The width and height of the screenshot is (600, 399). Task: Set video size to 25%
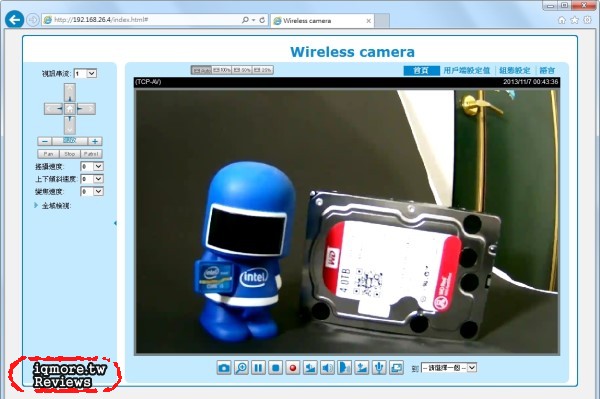coord(262,70)
